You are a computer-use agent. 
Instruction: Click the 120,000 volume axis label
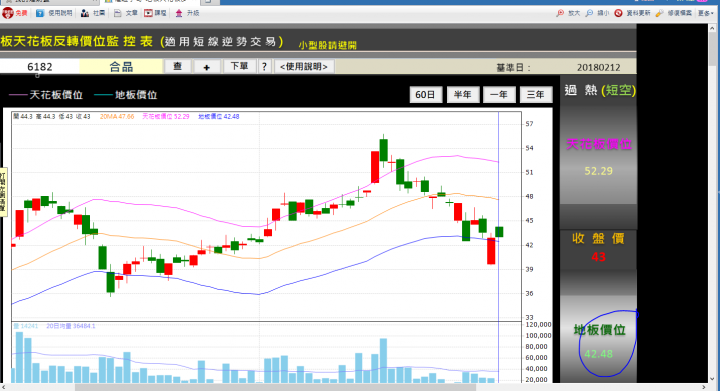tap(538, 324)
